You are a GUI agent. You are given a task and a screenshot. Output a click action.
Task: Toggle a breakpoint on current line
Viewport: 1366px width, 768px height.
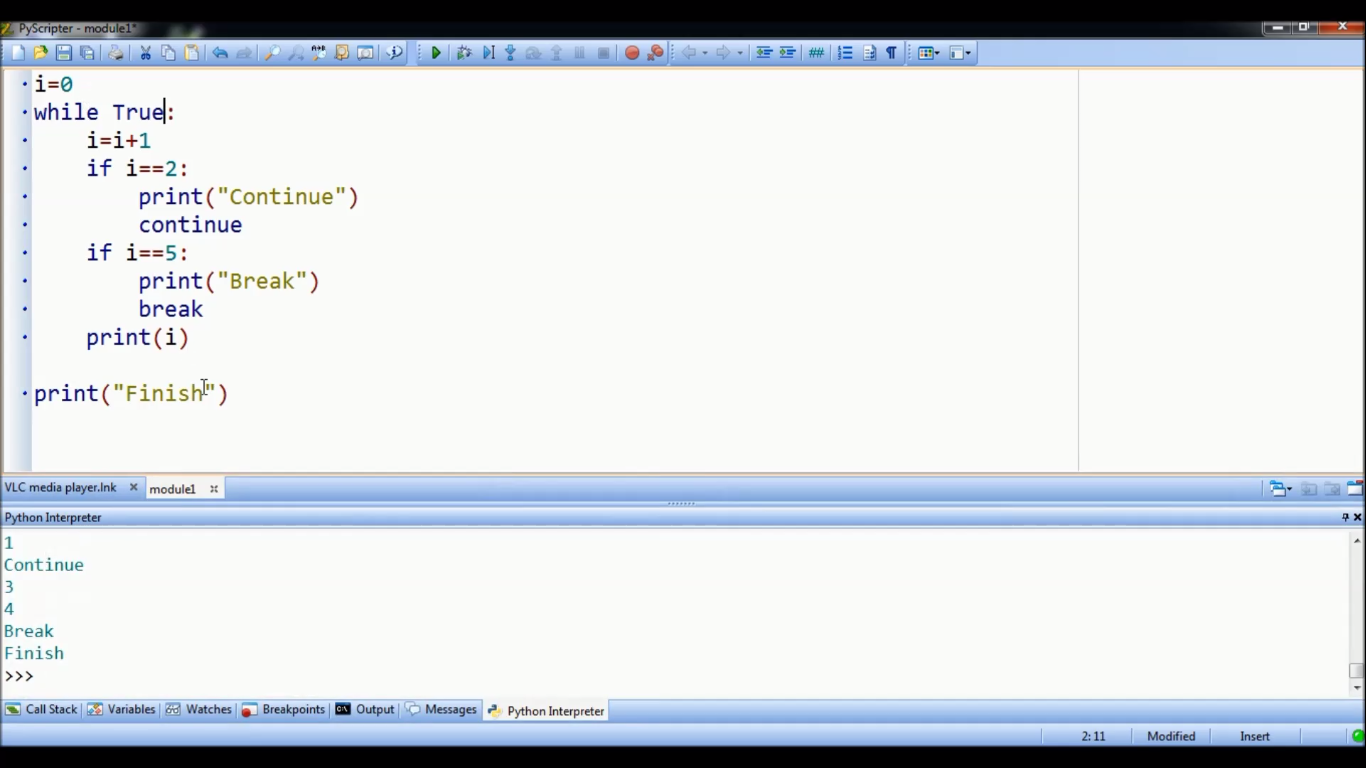631,52
